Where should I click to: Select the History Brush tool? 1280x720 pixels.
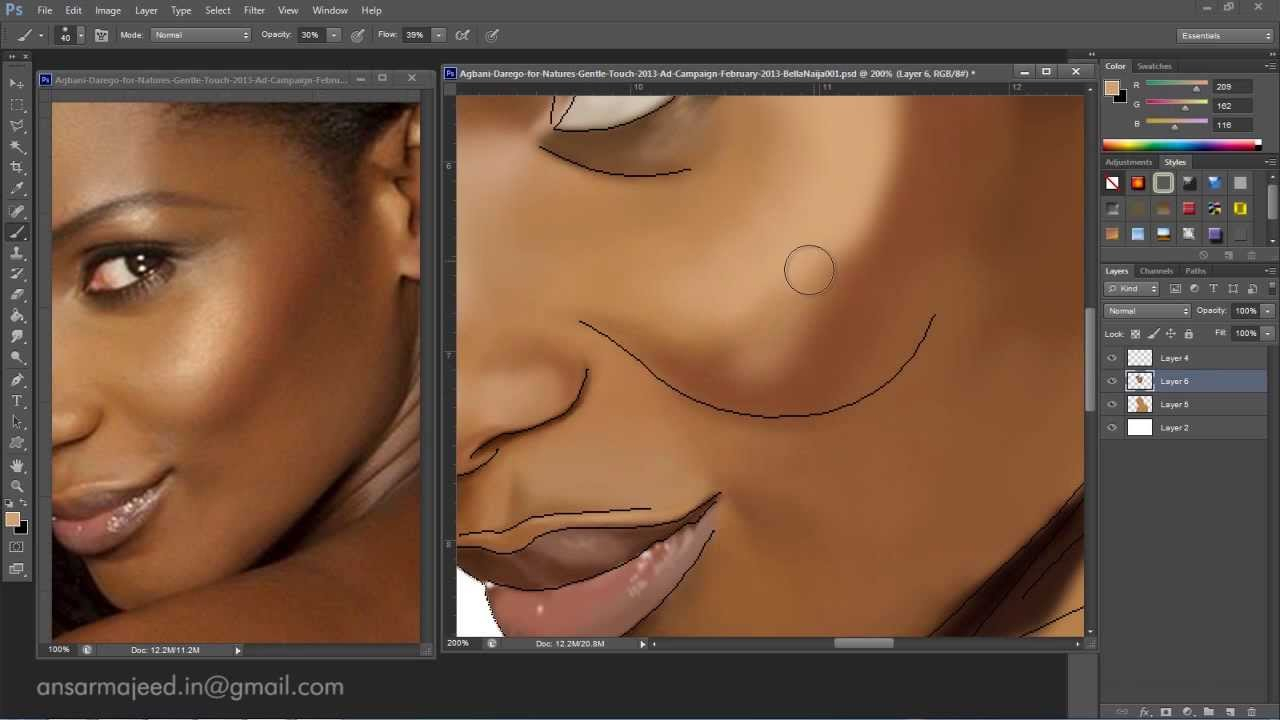[x=17, y=274]
